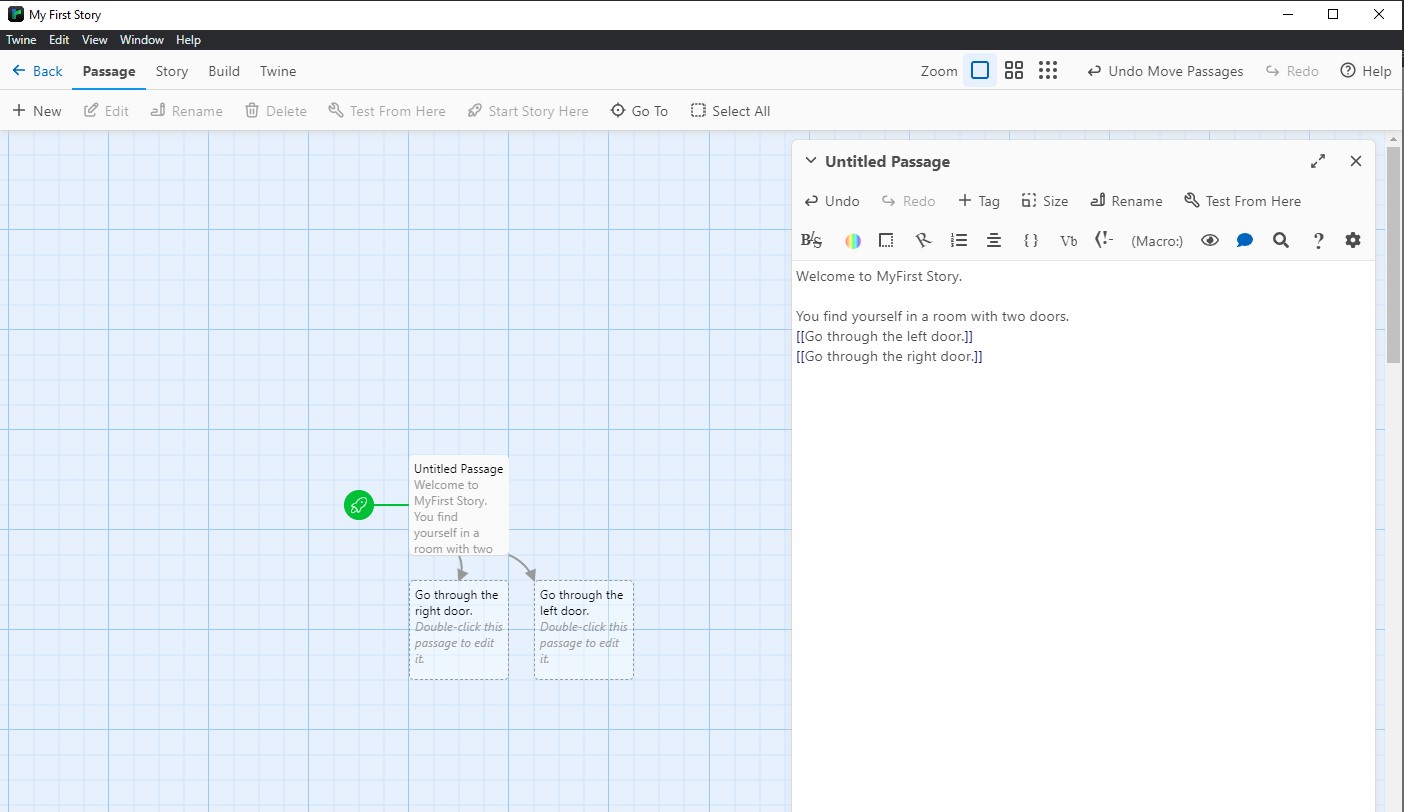Open the rainbow text color picker
Screen dimensions: 1404x812
coord(852,240)
